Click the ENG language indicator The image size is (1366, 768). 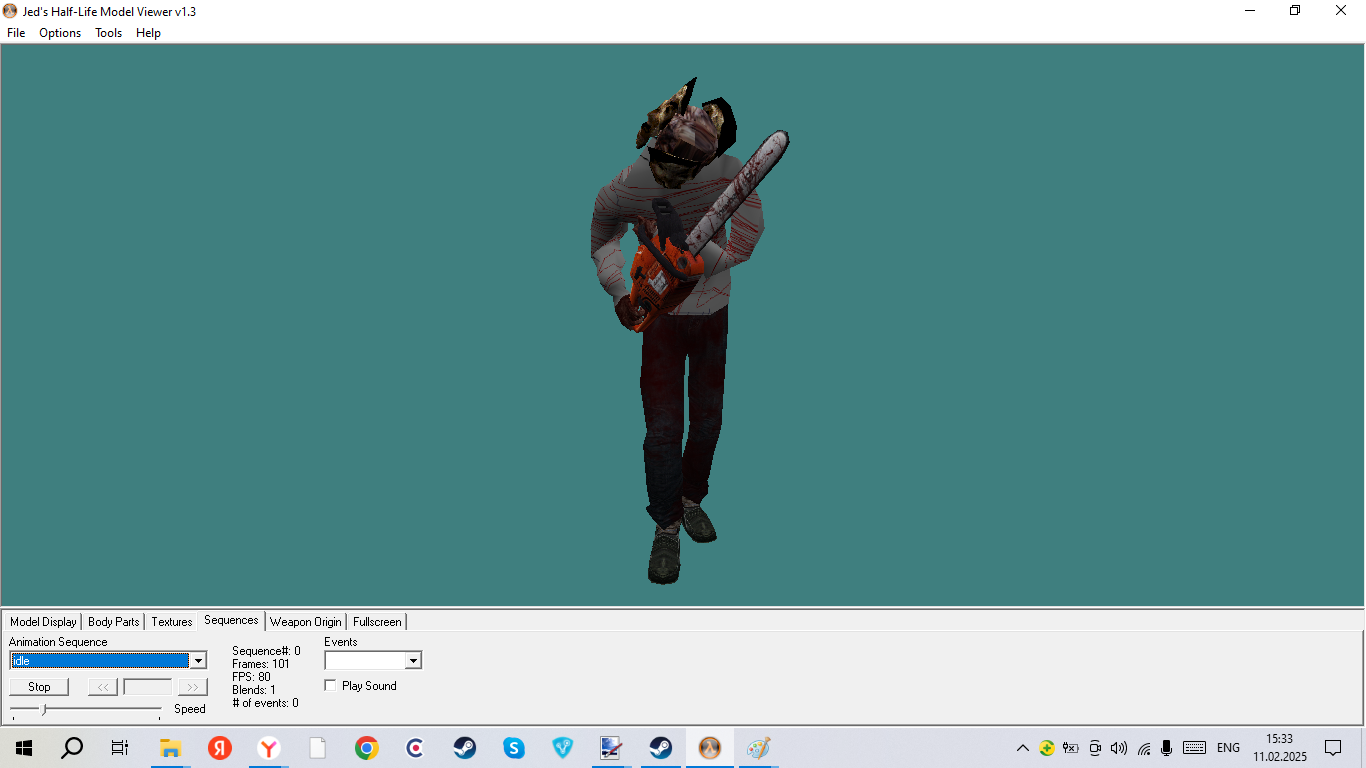click(1228, 748)
